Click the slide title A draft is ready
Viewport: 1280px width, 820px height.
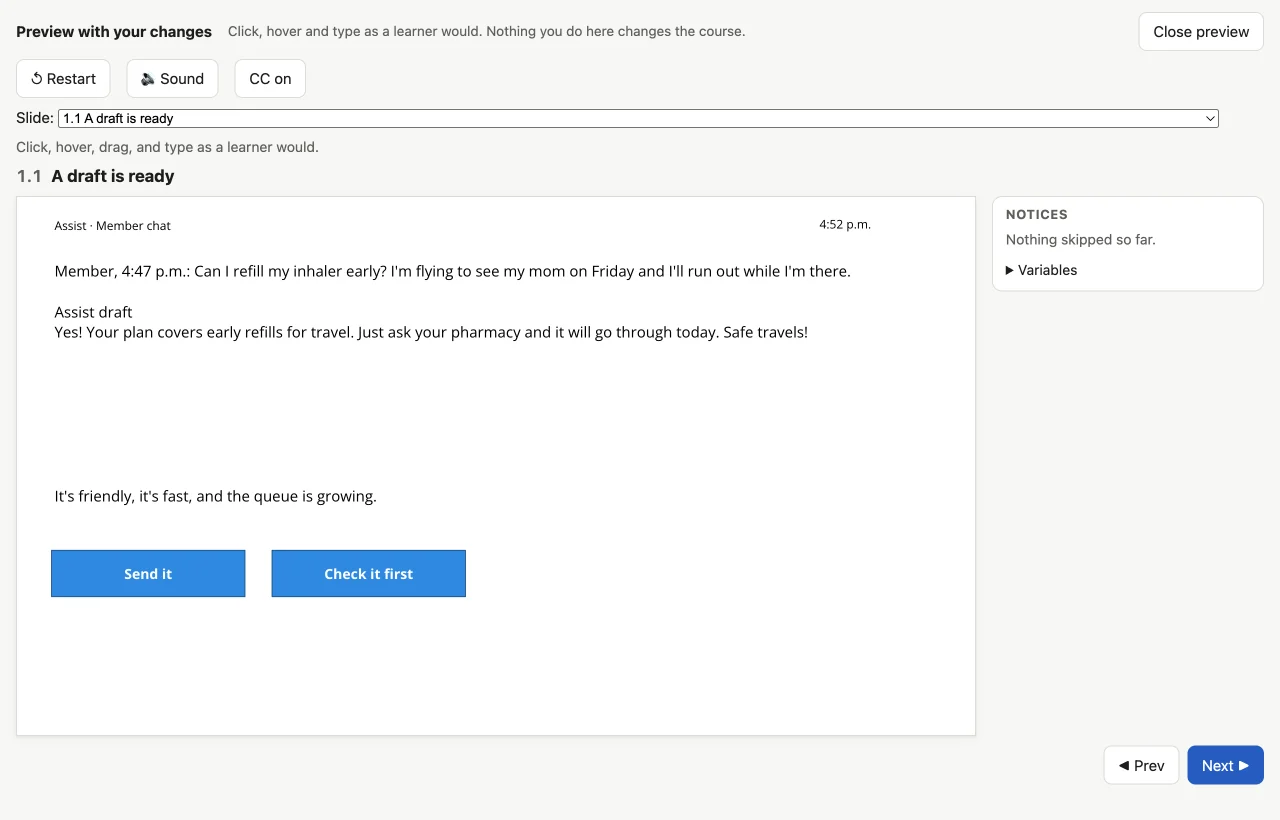click(113, 176)
